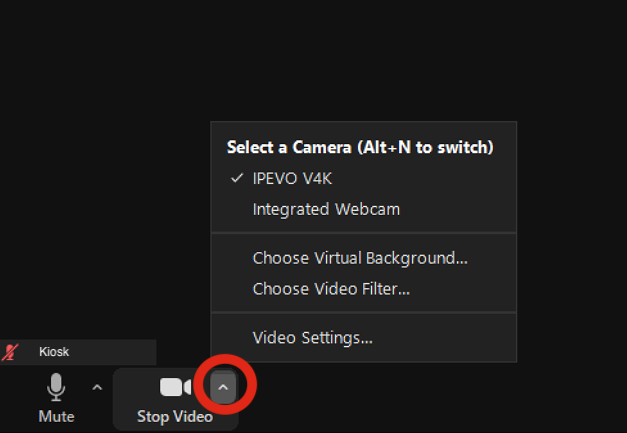This screenshot has width=627, height=433.
Task: Open Choose Video Filter option
Action: coord(363,289)
